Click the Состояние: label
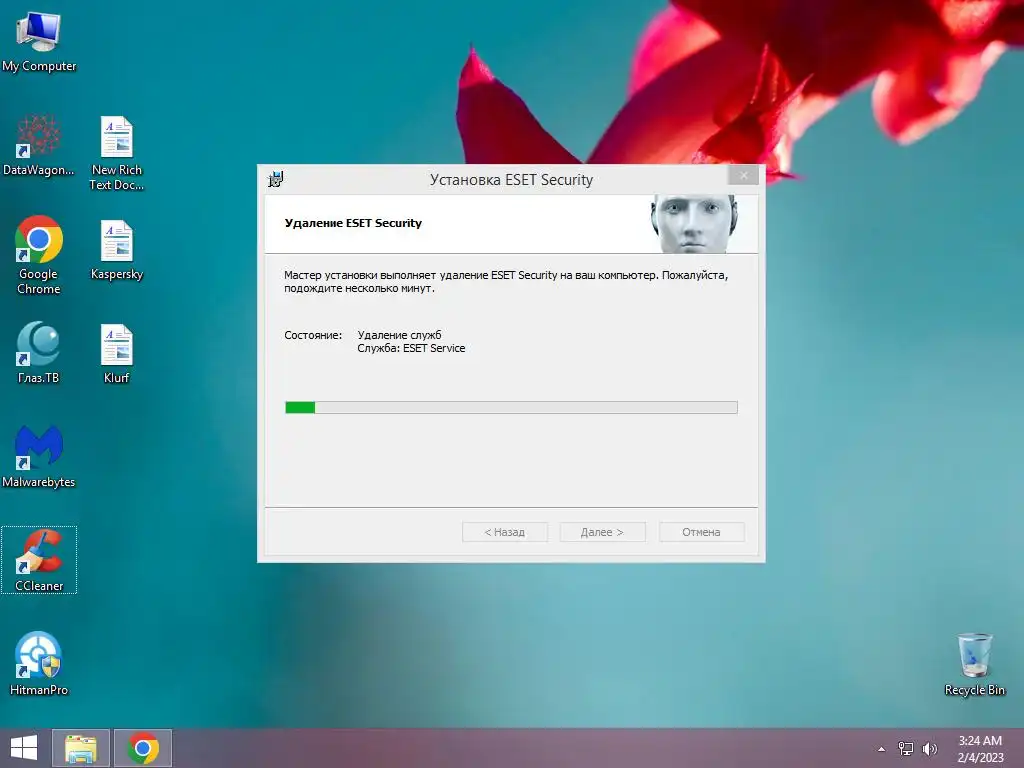 313,335
